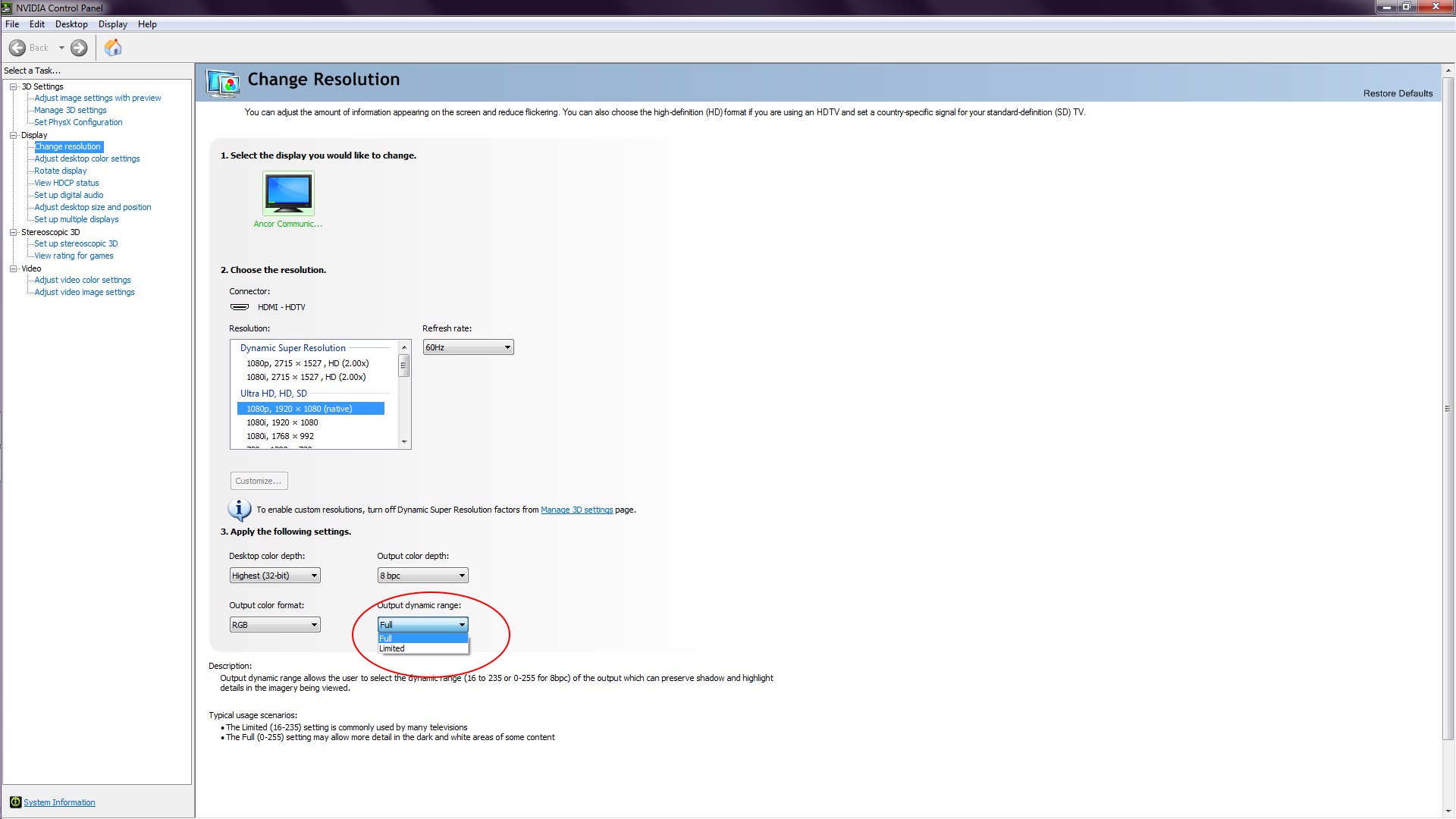Open the Output color depth dropdown
This screenshot has height=819, width=1456.
pos(422,576)
